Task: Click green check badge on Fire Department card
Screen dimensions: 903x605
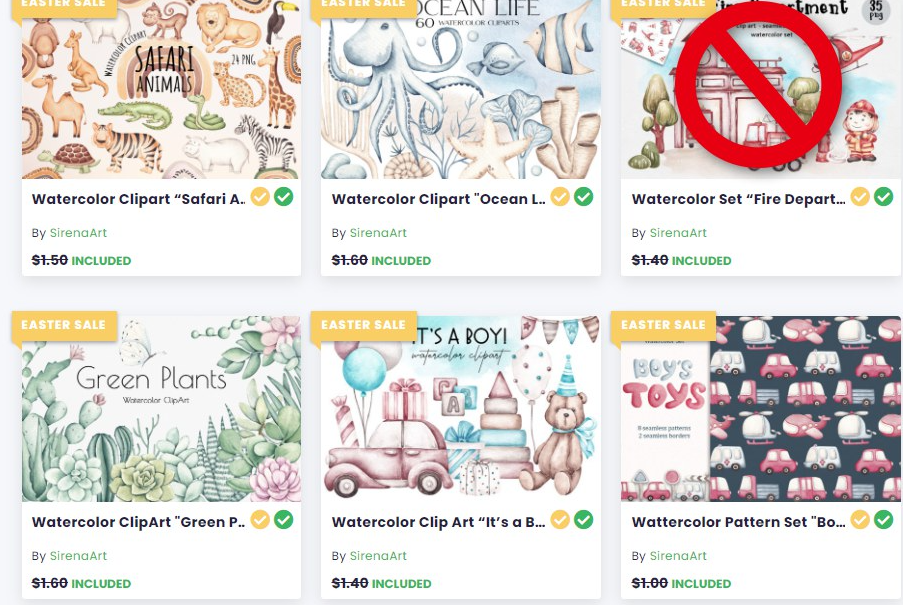Action: [883, 197]
